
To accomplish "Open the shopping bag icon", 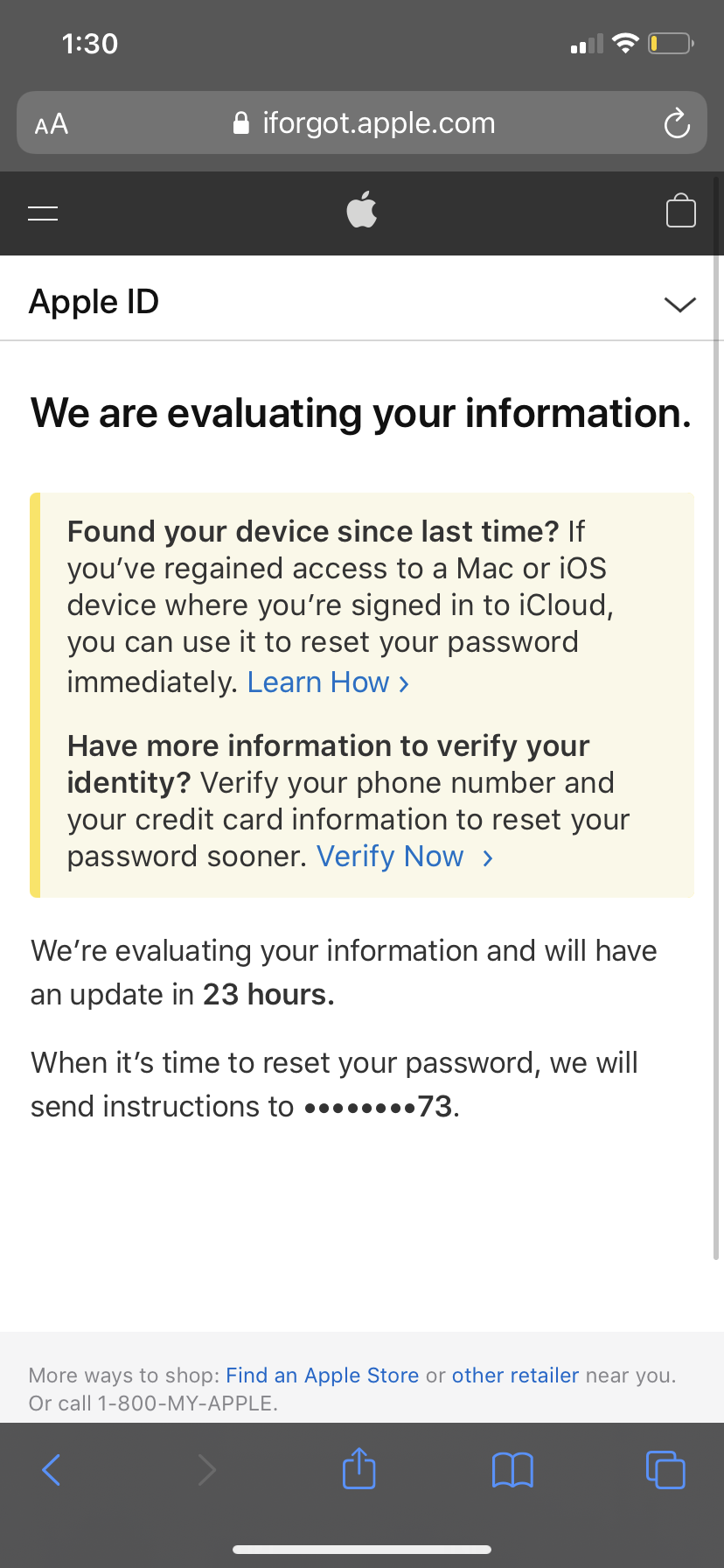I will point(680,211).
